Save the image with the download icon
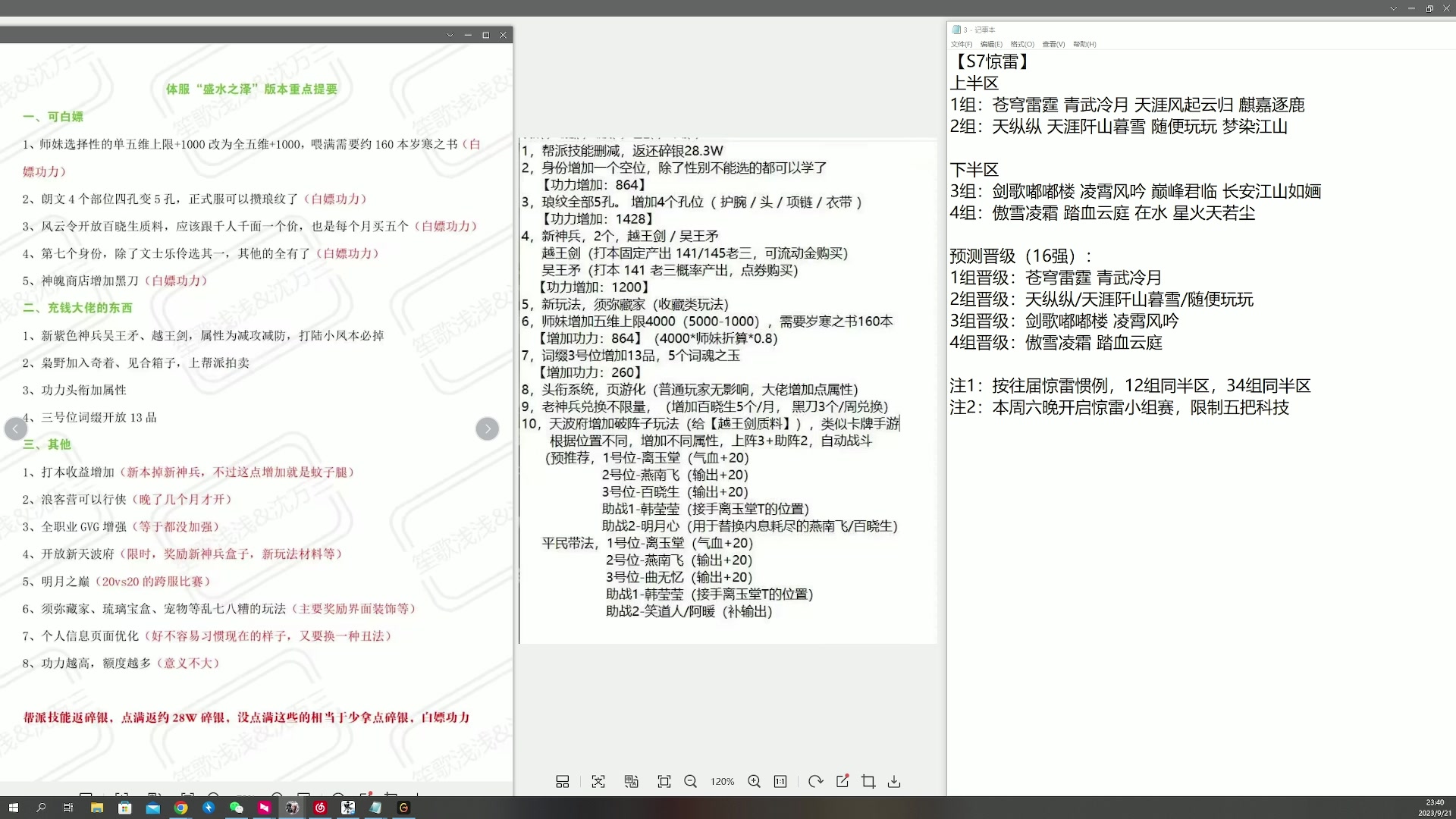Image resolution: width=1456 pixels, height=819 pixels. click(895, 781)
